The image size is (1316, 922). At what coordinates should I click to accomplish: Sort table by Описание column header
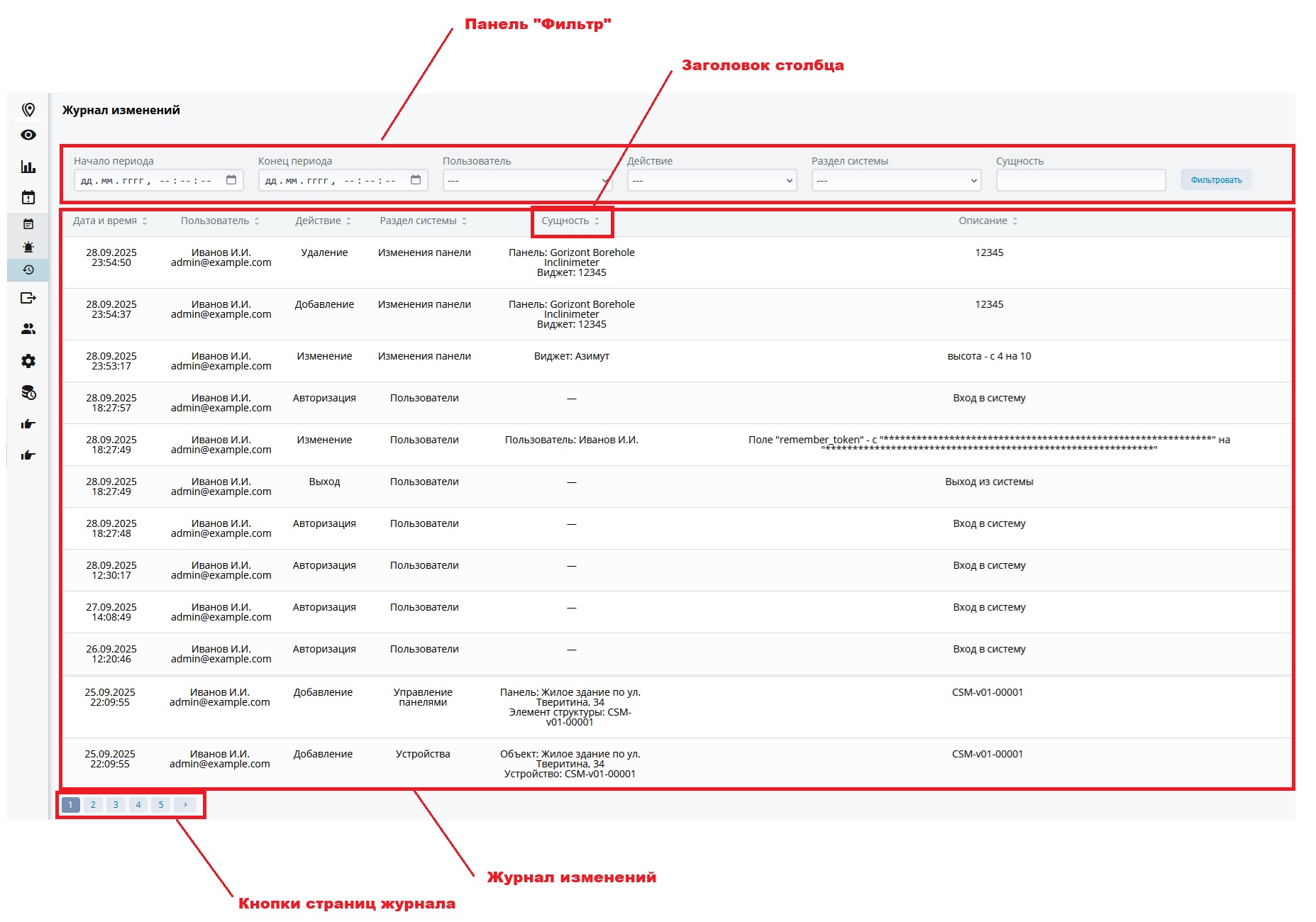(988, 221)
